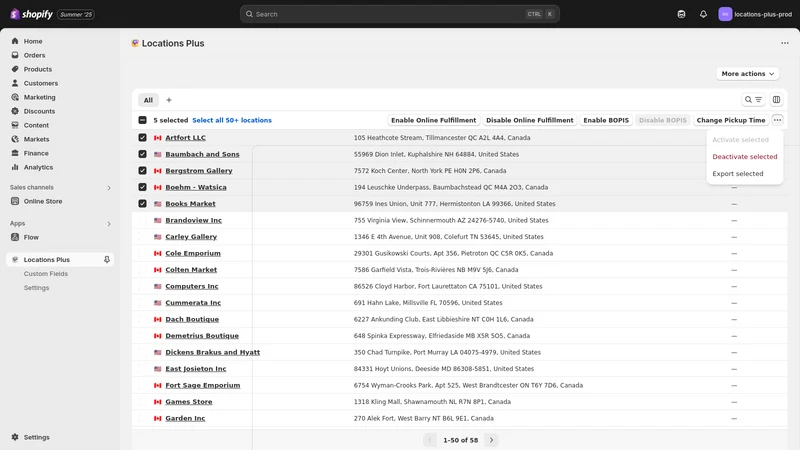This screenshot has height=450, width=800.
Task: Uncheck the Artfort LLC row checkbox
Action: point(142,138)
